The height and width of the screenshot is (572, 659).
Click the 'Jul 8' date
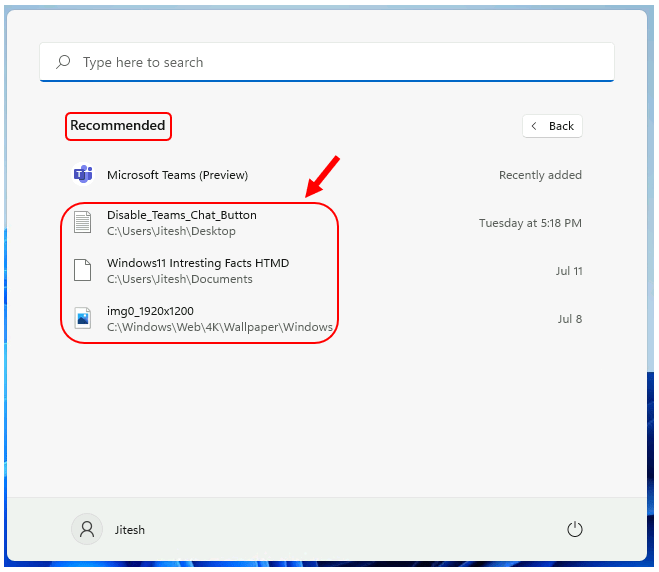[569, 319]
